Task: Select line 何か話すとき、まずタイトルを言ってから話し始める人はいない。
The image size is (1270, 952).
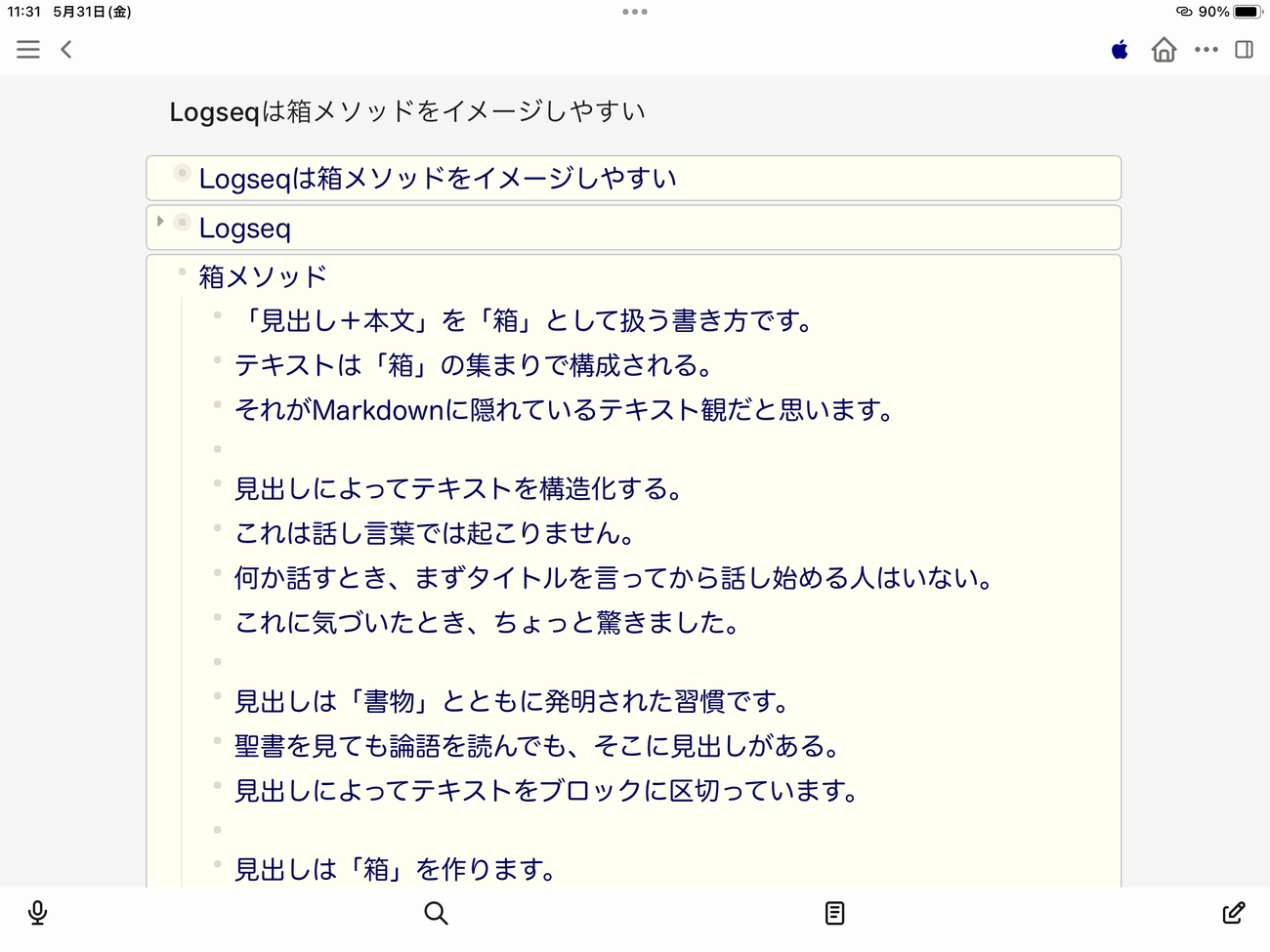Action: 615,578
